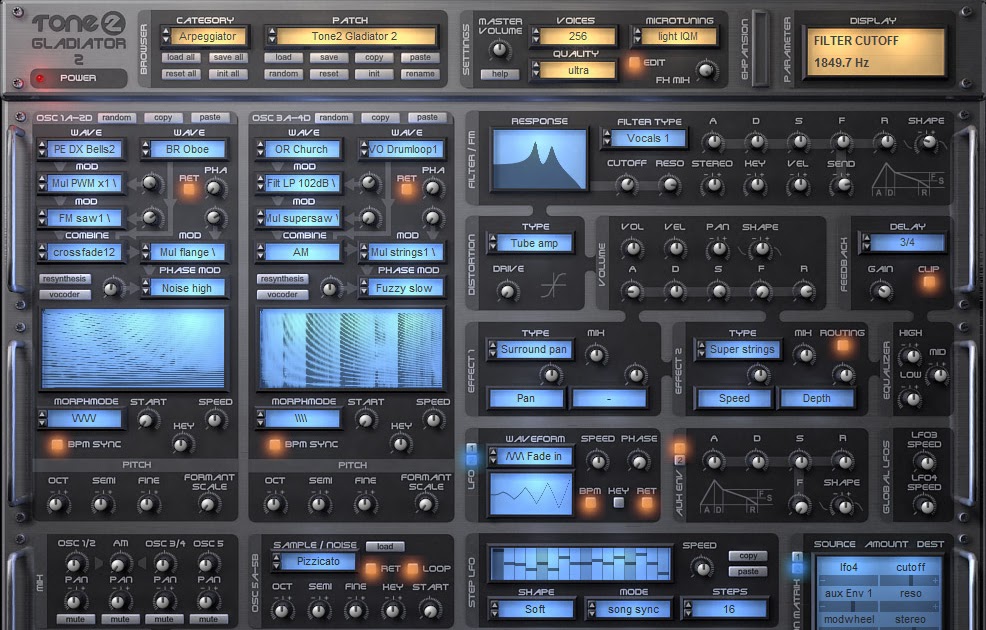986x630 pixels.
Task: Toggle Effect 2 ROUTING light
Action: click(x=843, y=345)
